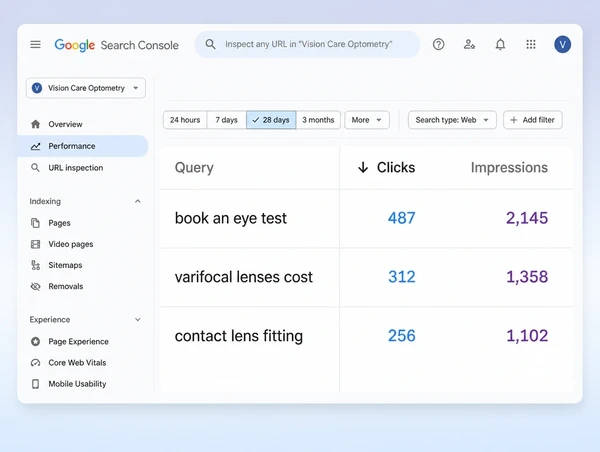Click the 1,358 impressions value

point(527,277)
